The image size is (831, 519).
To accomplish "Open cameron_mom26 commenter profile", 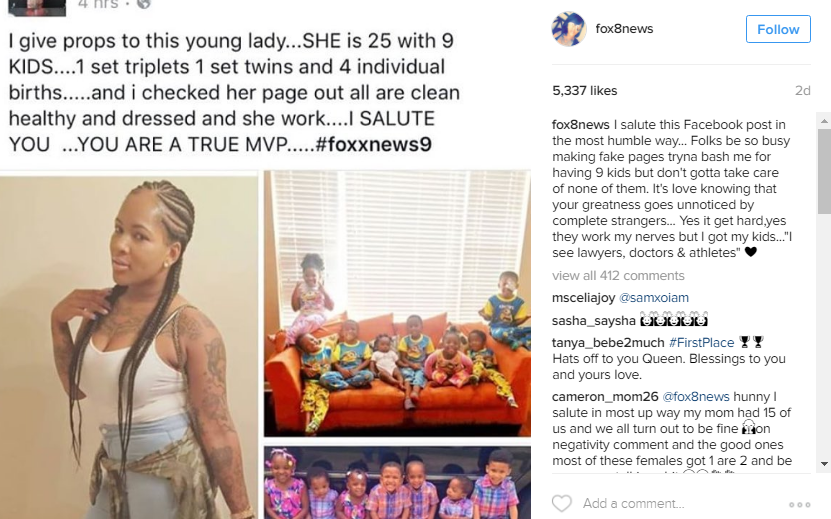I will coord(605,397).
